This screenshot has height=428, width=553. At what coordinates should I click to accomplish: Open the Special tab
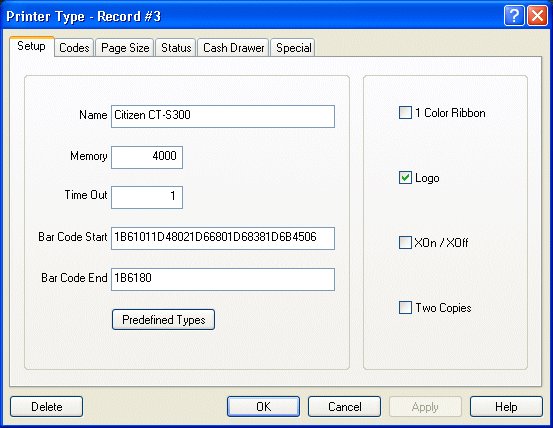click(293, 48)
